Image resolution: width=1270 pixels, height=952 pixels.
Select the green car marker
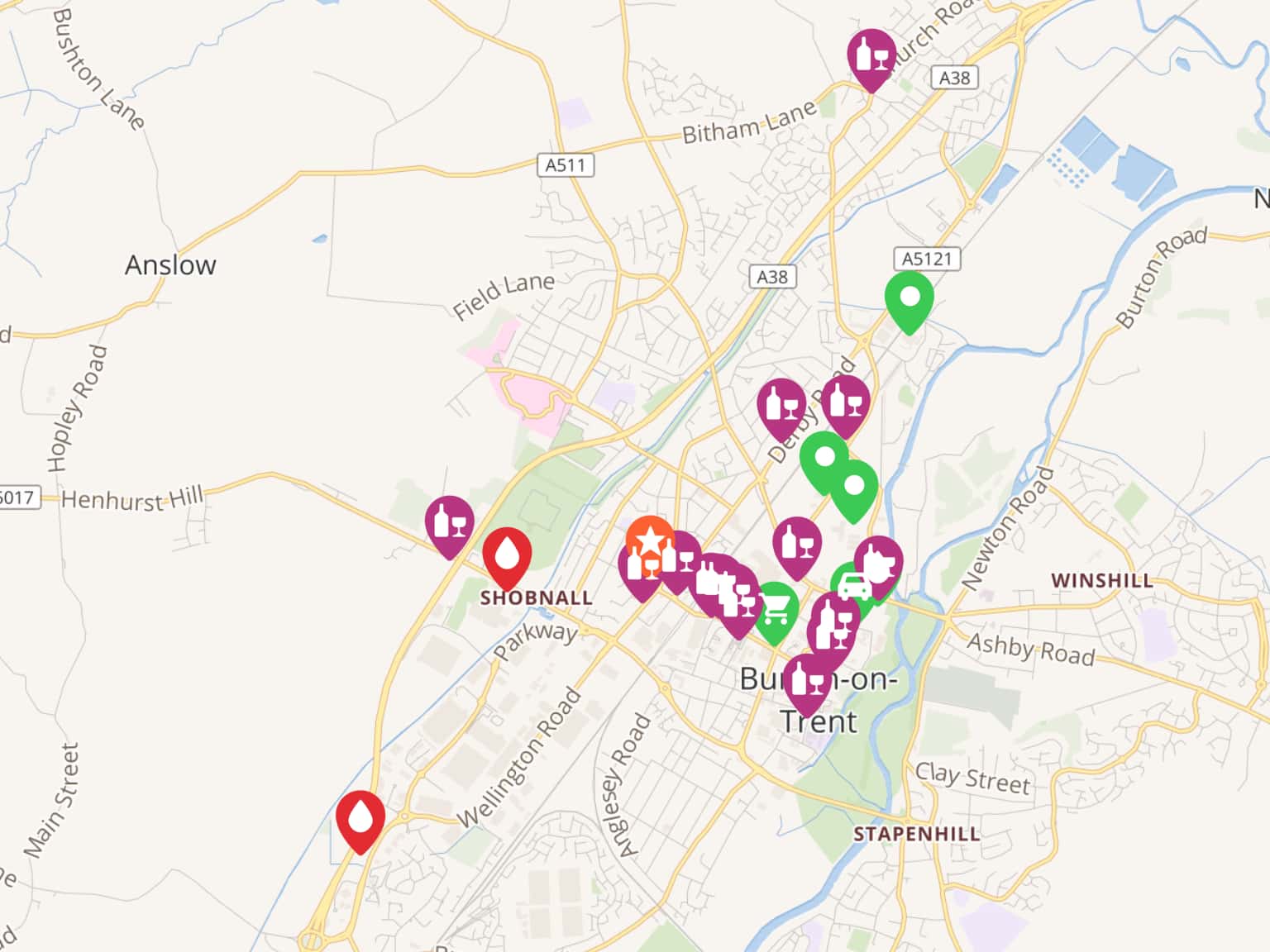point(853,586)
